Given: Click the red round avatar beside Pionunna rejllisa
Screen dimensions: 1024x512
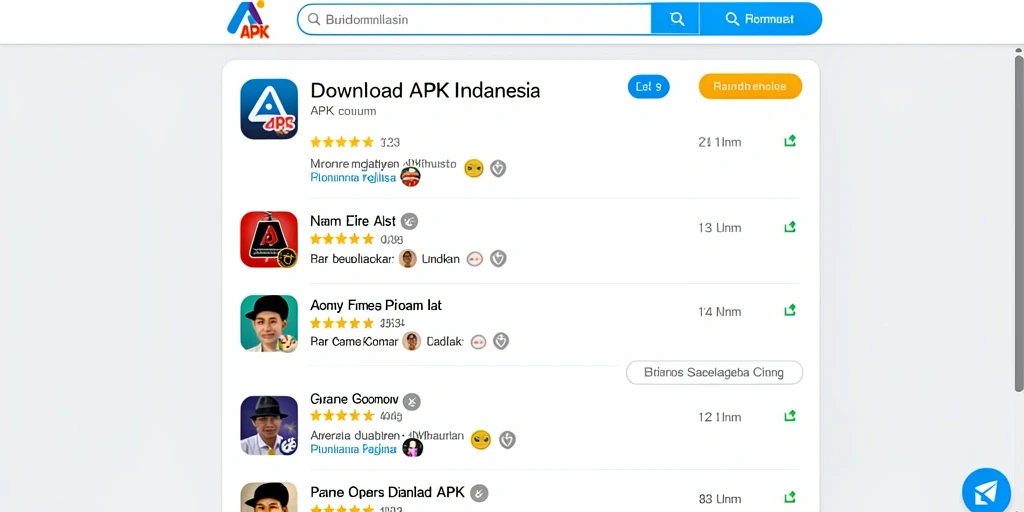Looking at the screenshot, I should [410, 176].
